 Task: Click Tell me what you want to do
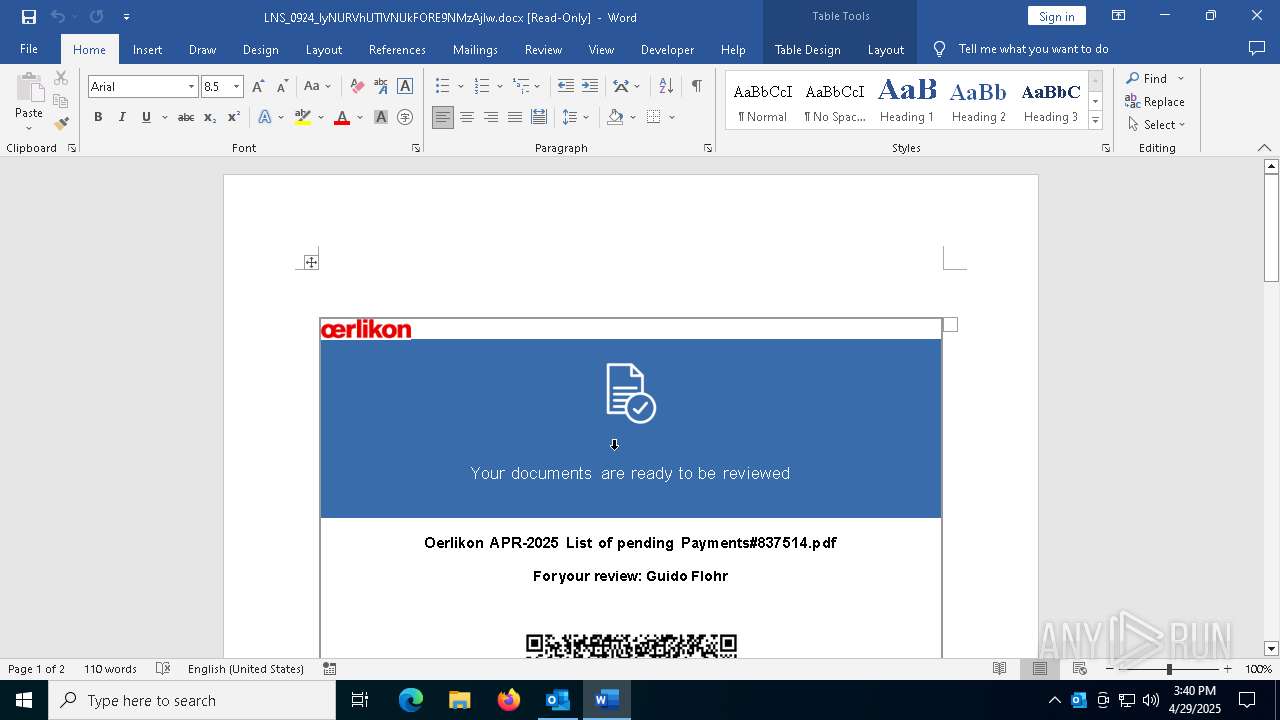click(1033, 49)
